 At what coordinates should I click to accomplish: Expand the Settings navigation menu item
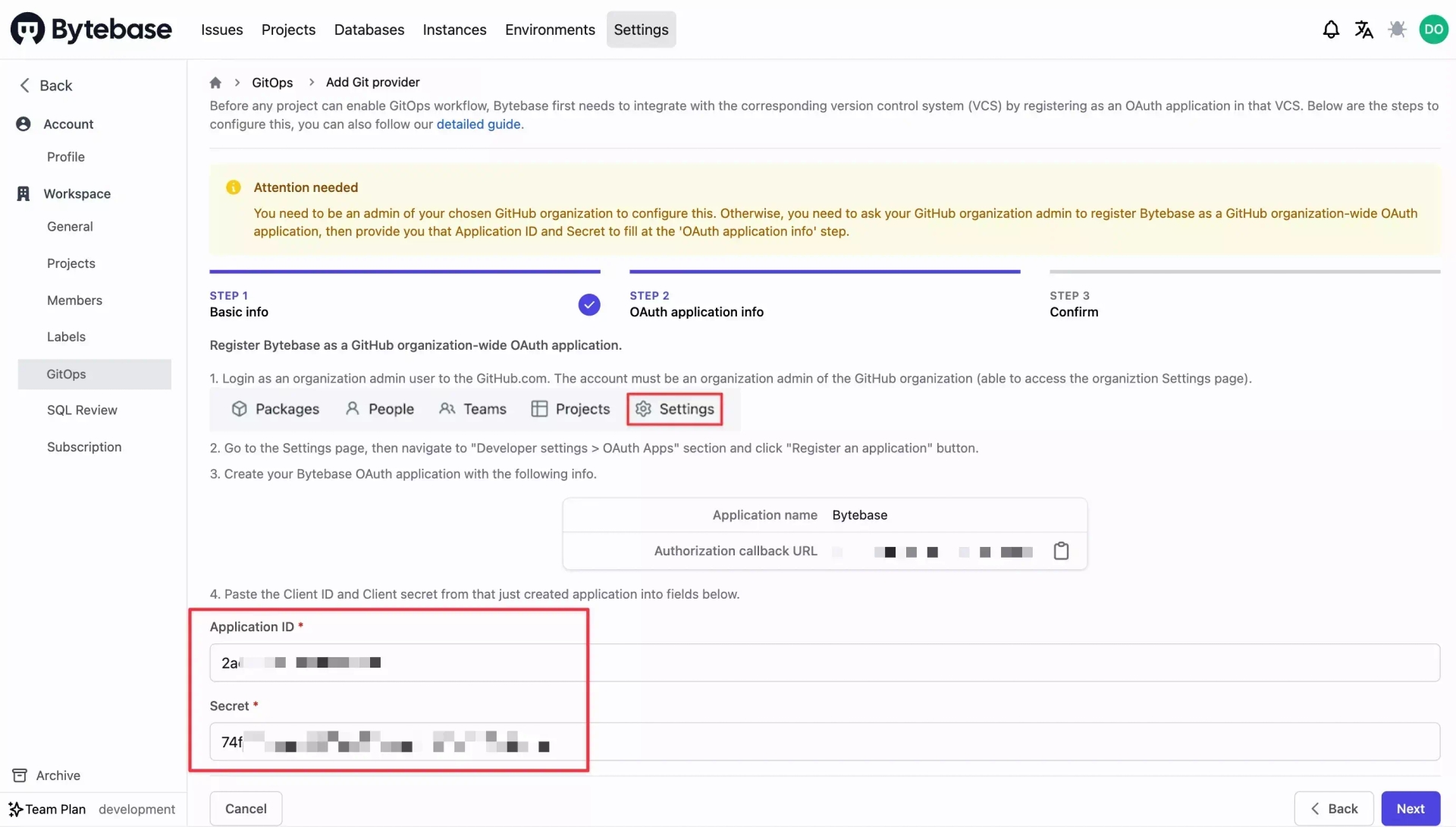[x=641, y=29]
